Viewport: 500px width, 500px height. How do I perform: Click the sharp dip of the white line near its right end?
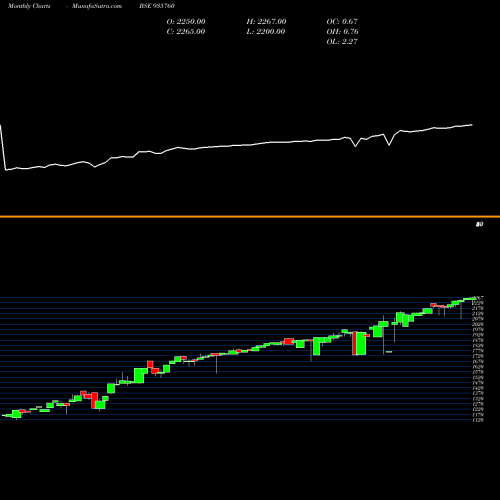(389, 145)
